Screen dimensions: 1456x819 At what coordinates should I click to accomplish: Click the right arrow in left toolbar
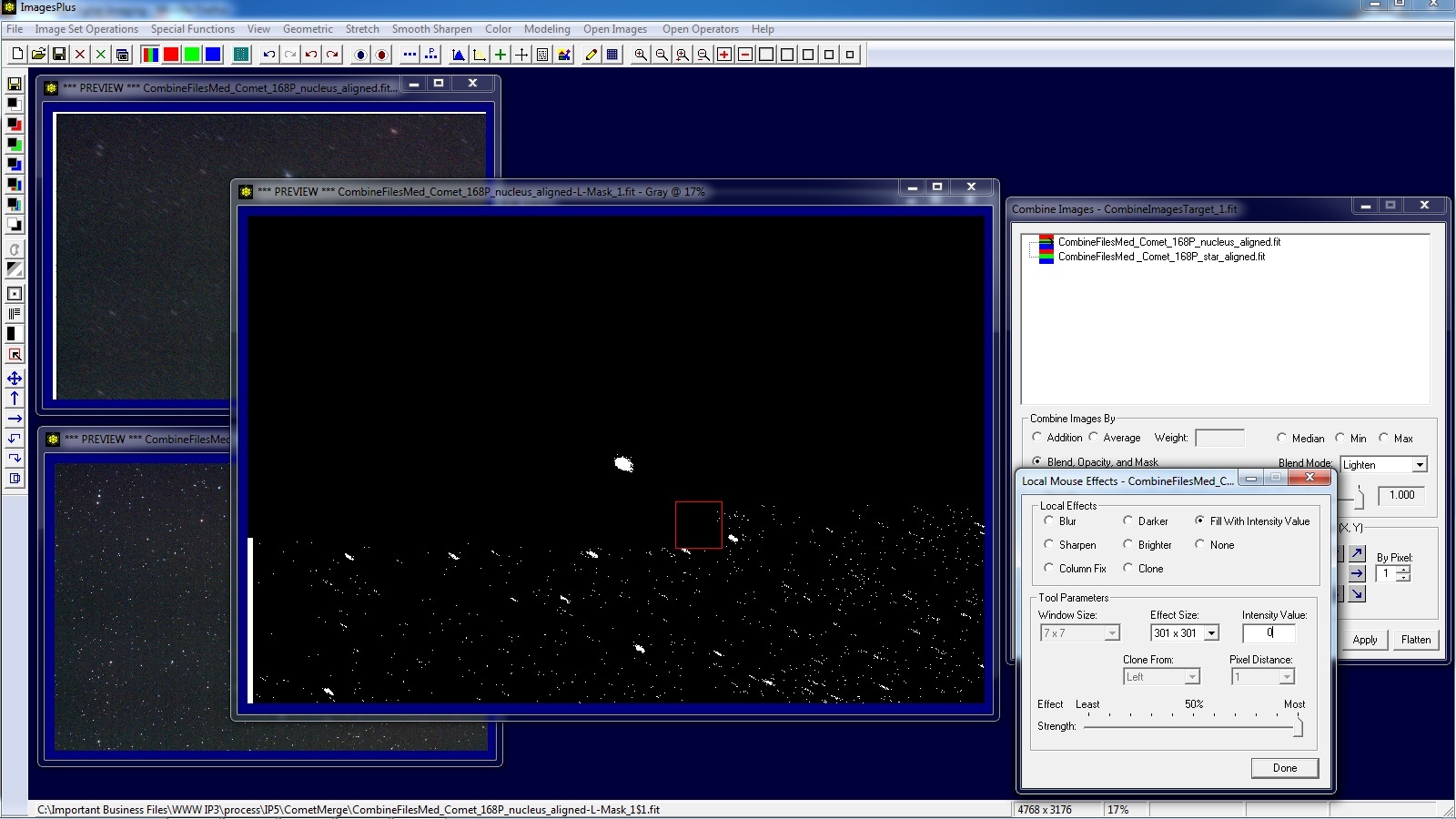tap(15, 419)
